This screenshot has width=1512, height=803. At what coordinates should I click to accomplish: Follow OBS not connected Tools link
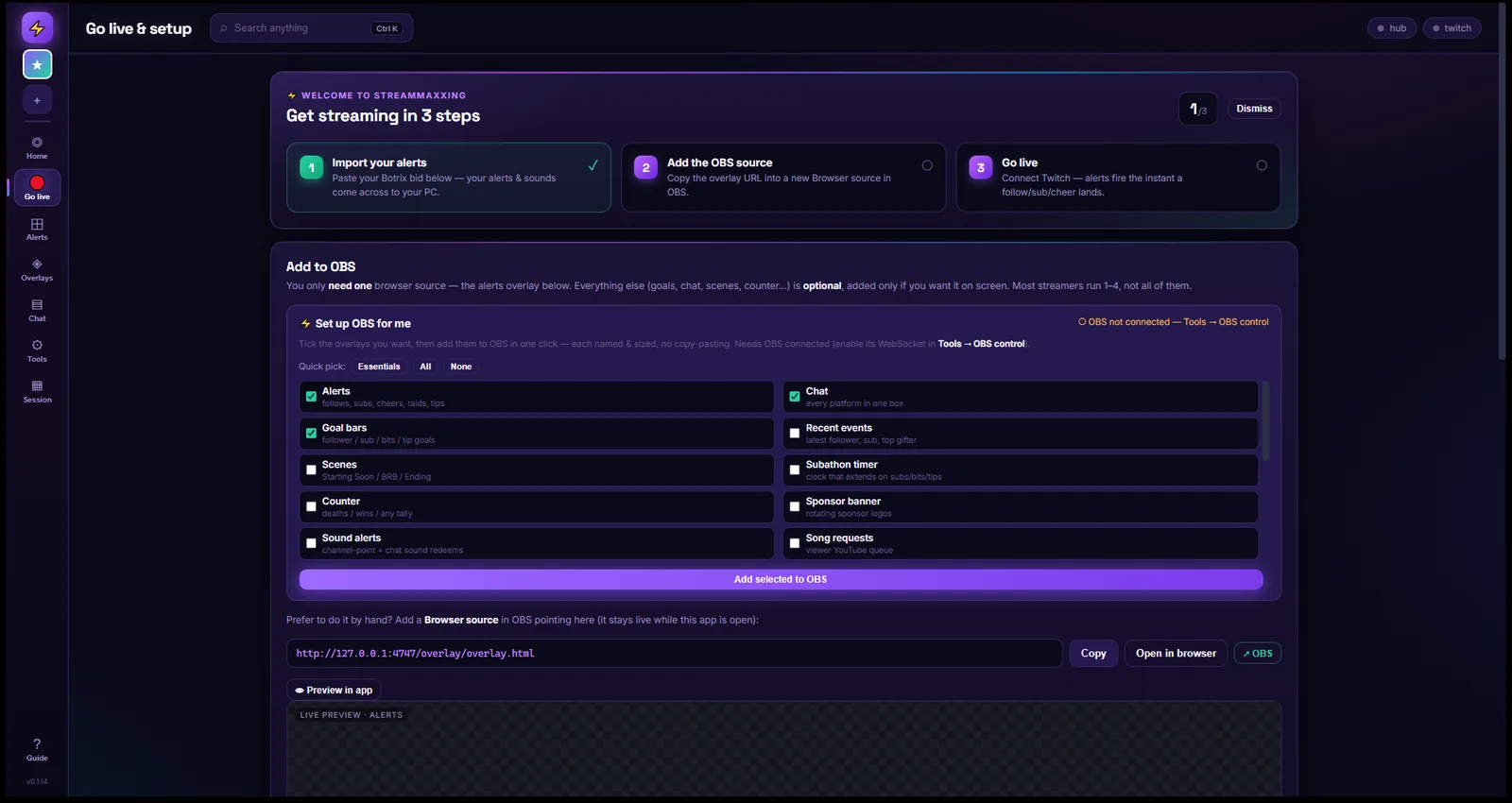click(x=1174, y=322)
